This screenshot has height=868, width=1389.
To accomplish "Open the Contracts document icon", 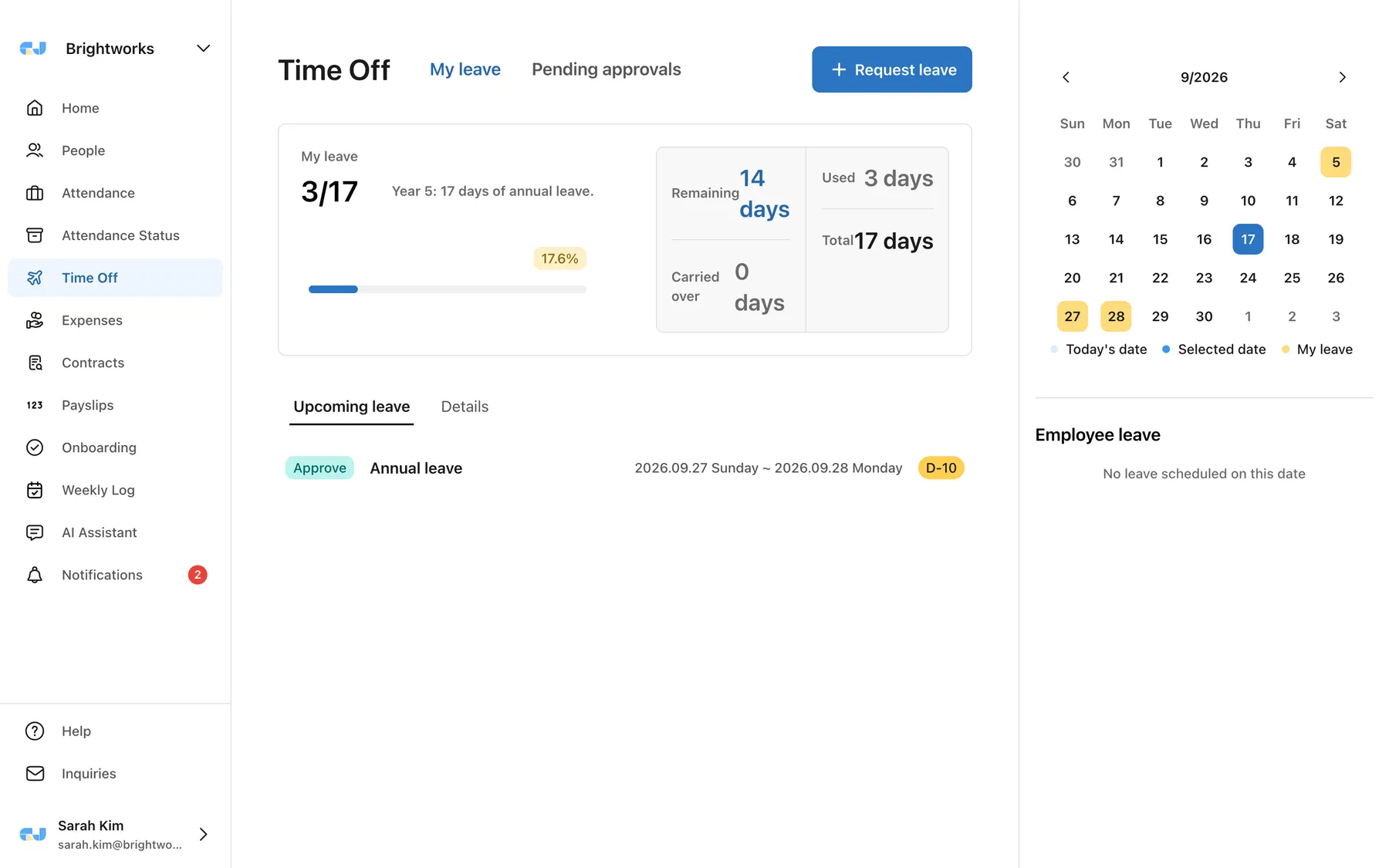I will [35, 363].
